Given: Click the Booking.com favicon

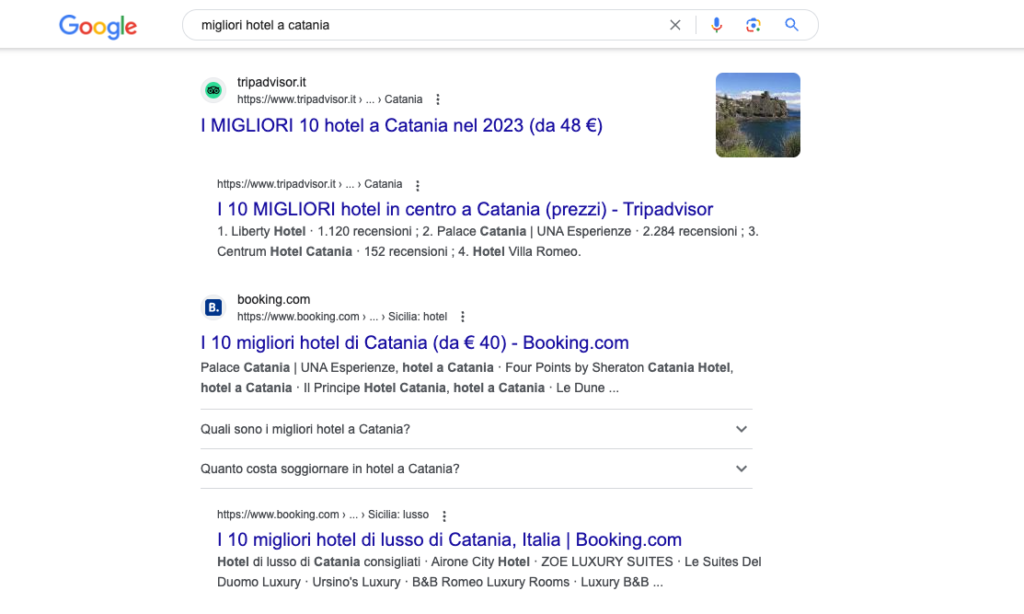Looking at the screenshot, I should pyautogui.click(x=213, y=307).
